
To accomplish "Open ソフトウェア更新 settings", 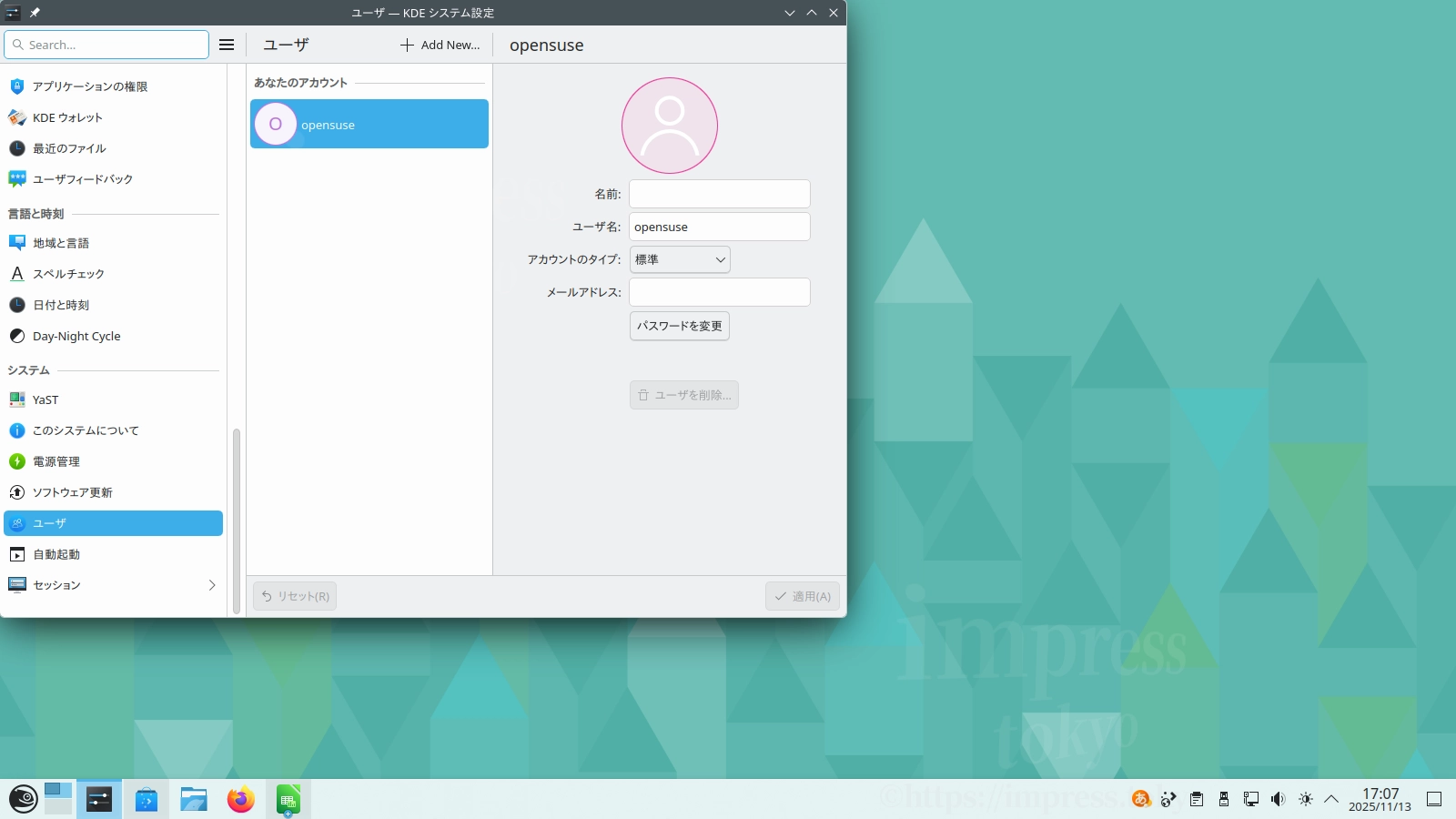I will [113, 492].
